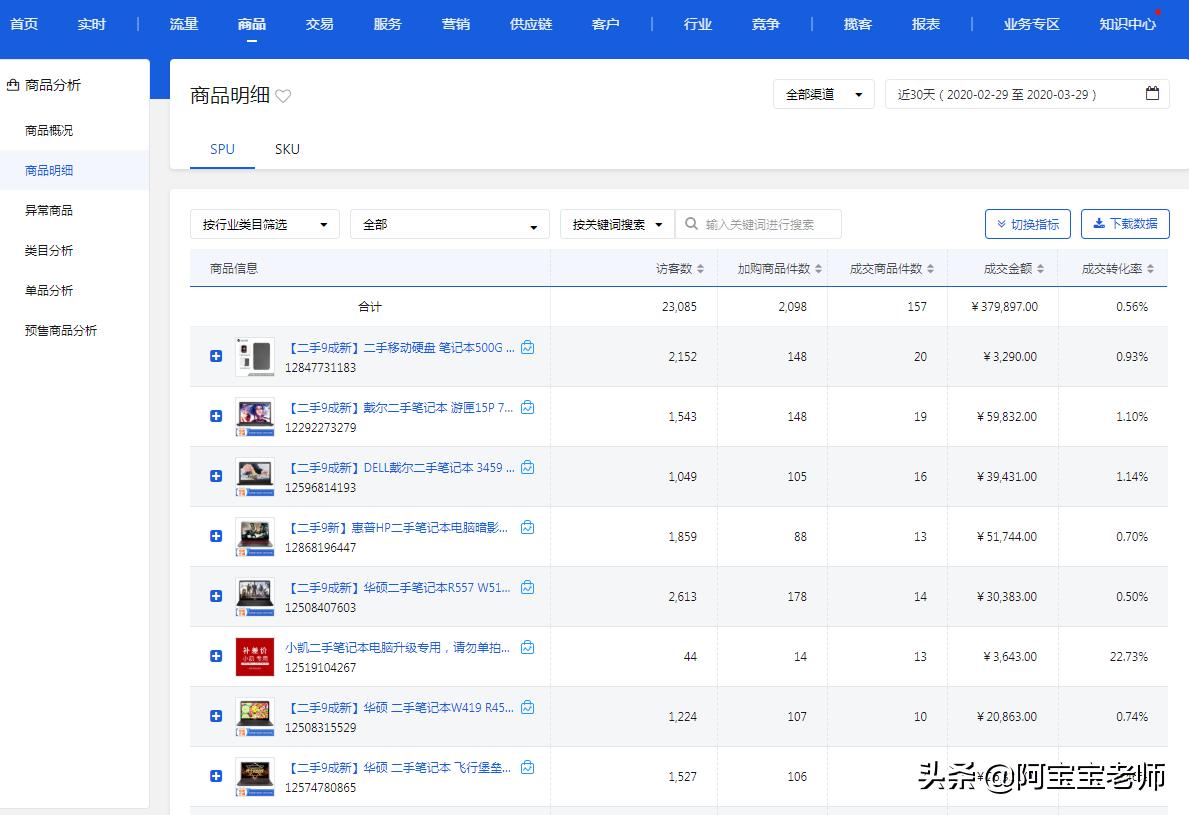Click the link icon beside 华硕二手笔记本R557 title
This screenshot has width=1189, height=815.
tap(527, 587)
